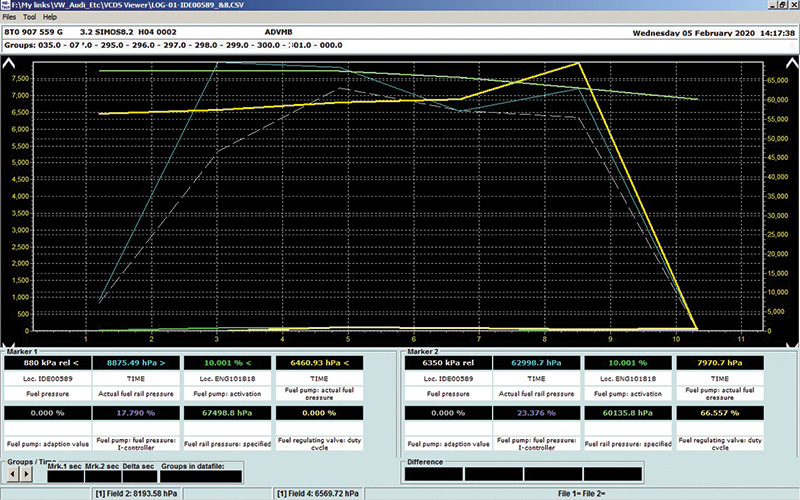Image resolution: width=800 pixels, height=500 pixels.
Task: Select Marker 1 value 67498.8 hPa
Action: pos(227,413)
